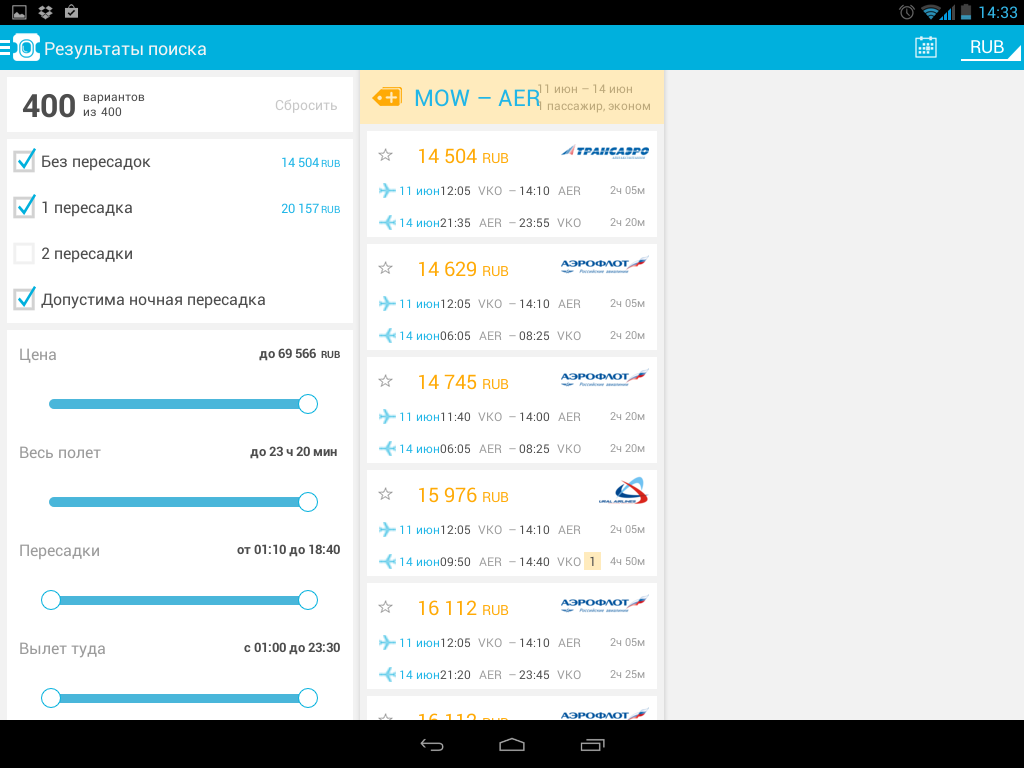Tap the app logo in the header
Image resolution: width=1024 pixels, height=768 pixels.
27,48
